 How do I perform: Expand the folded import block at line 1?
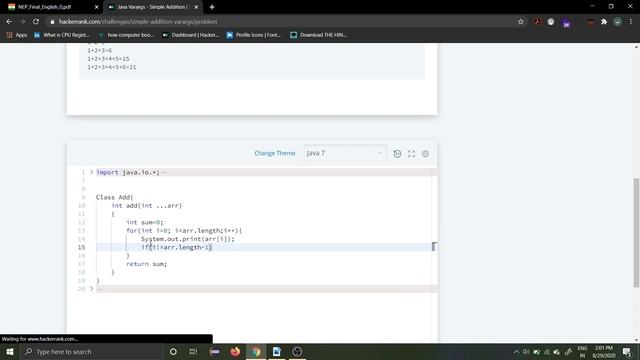point(91,172)
